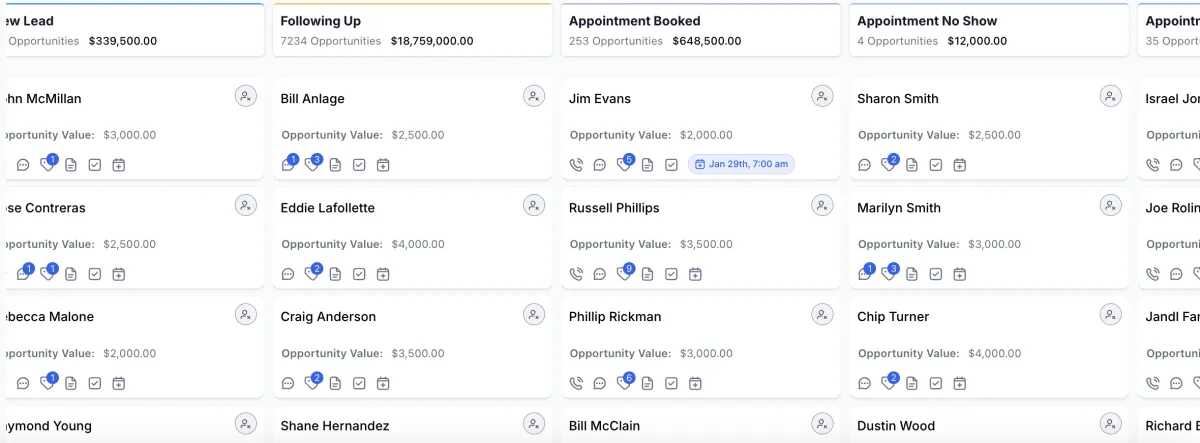
Task: Click the add-appointment calendar icon for Russell Phillips
Action: pyautogui.click(x=695, y=274)
